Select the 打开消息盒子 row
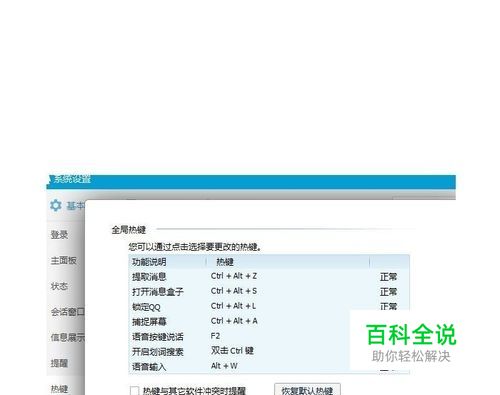The height and width of the screenshot is (395, 500). click(x=269, y=291)
